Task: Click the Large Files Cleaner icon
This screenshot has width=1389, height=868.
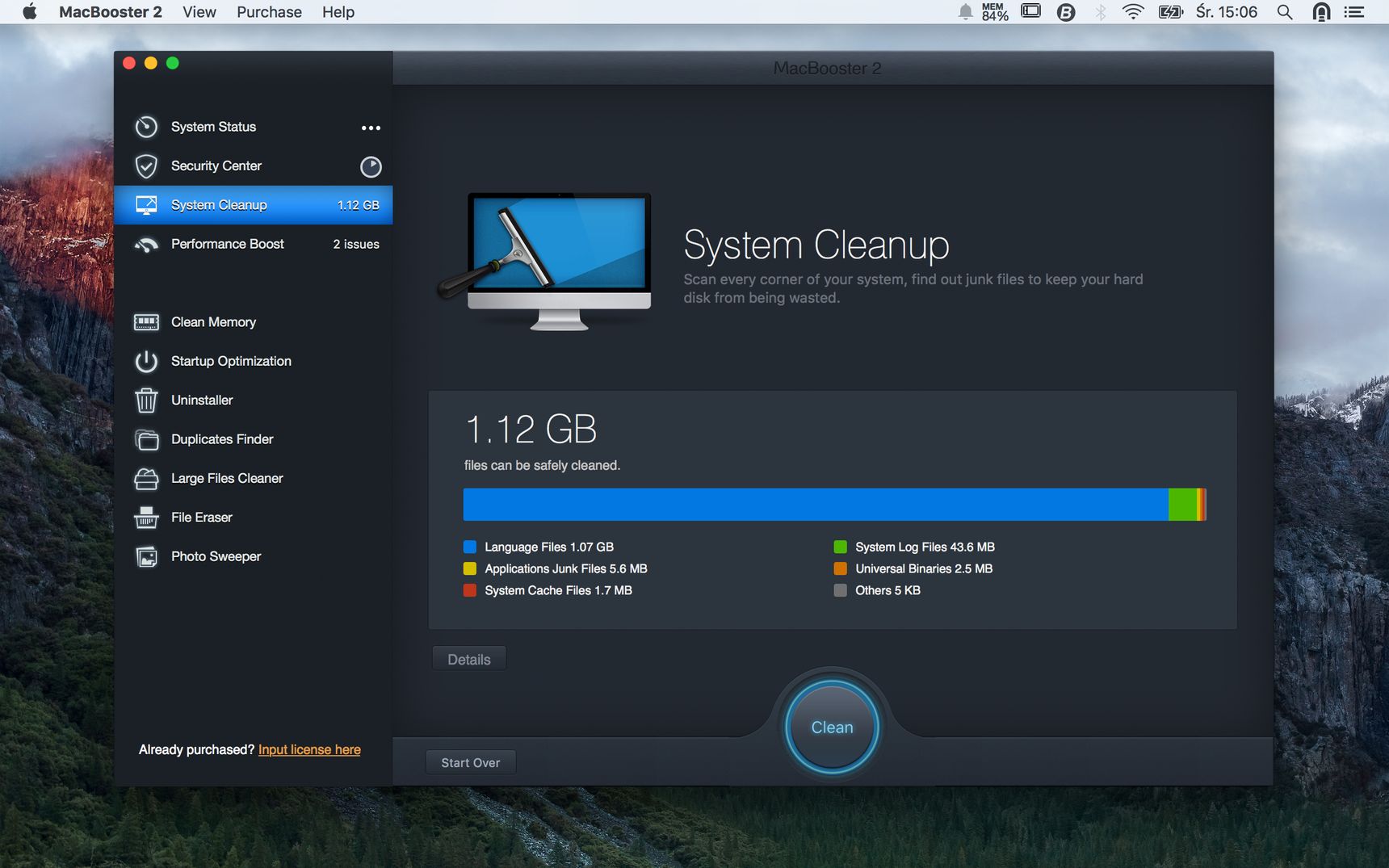Action: (x=146, y=479)
